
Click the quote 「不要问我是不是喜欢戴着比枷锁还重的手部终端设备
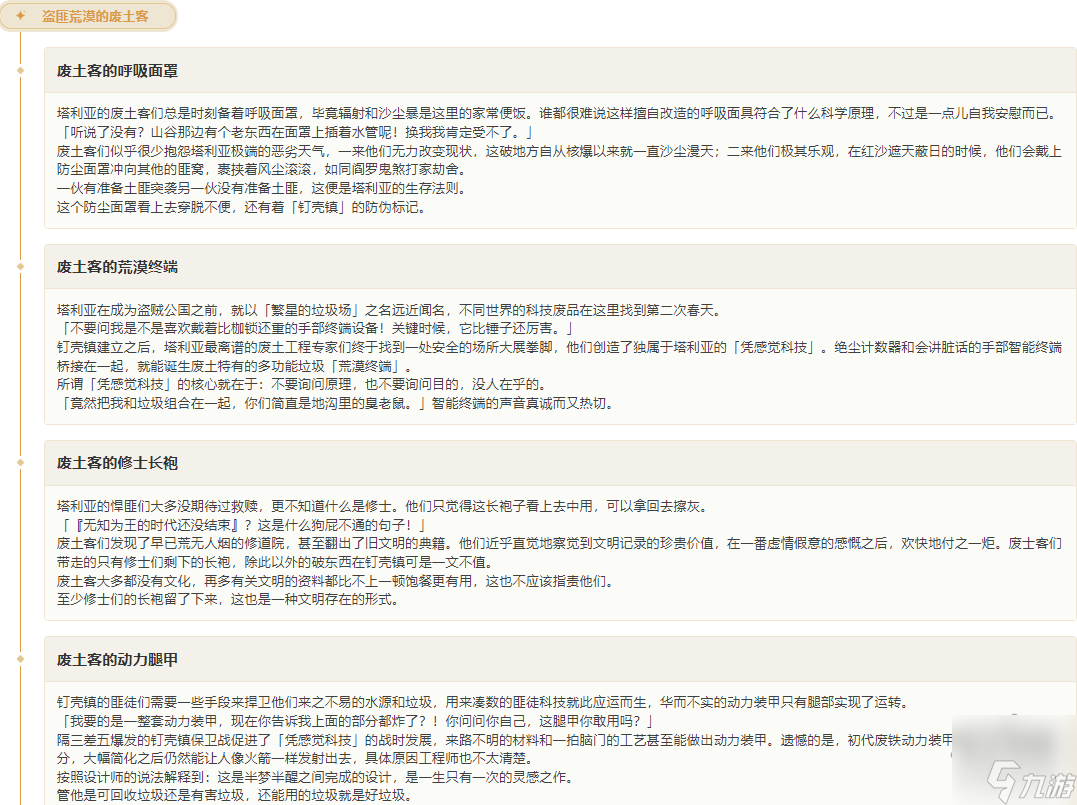(x=316, y=328)
